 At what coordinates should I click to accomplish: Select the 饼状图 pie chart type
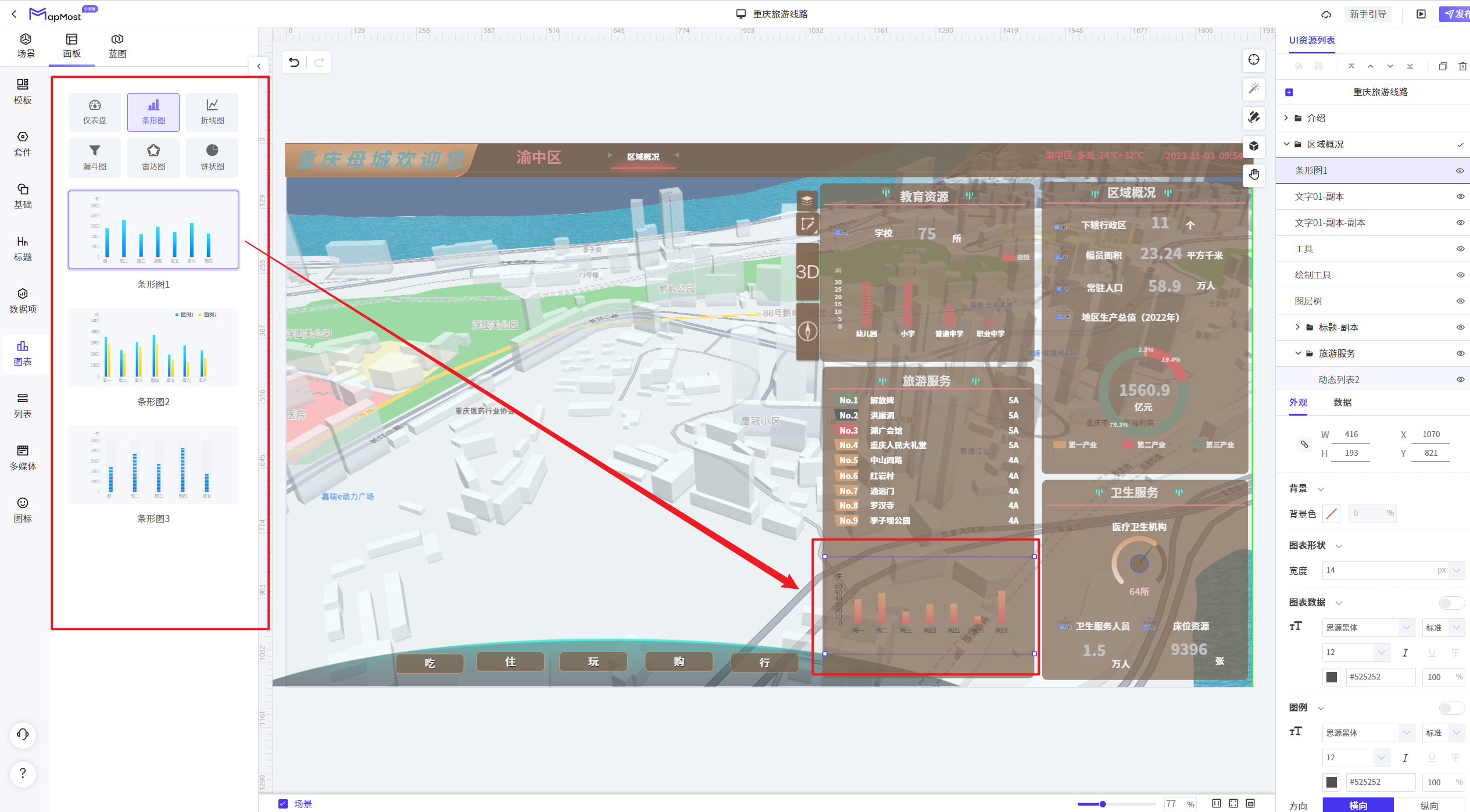[x=212, y=158]
